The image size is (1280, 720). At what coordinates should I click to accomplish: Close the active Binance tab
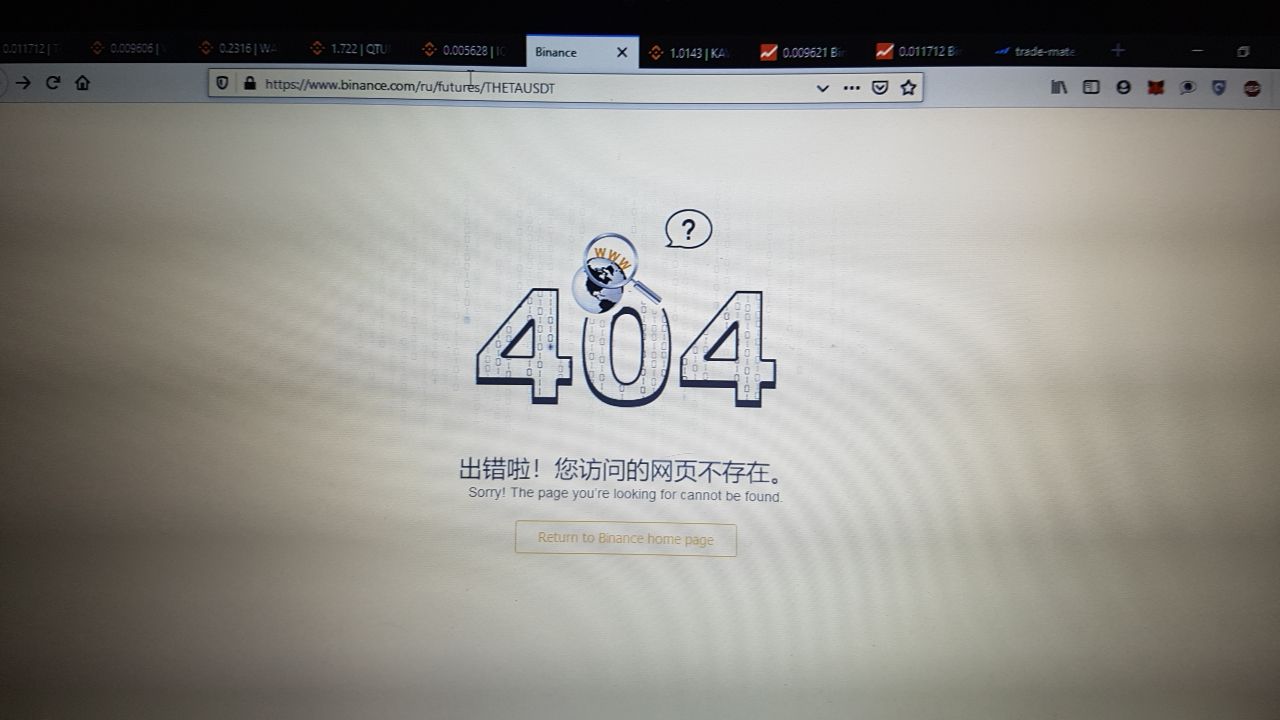coord(621,52)
